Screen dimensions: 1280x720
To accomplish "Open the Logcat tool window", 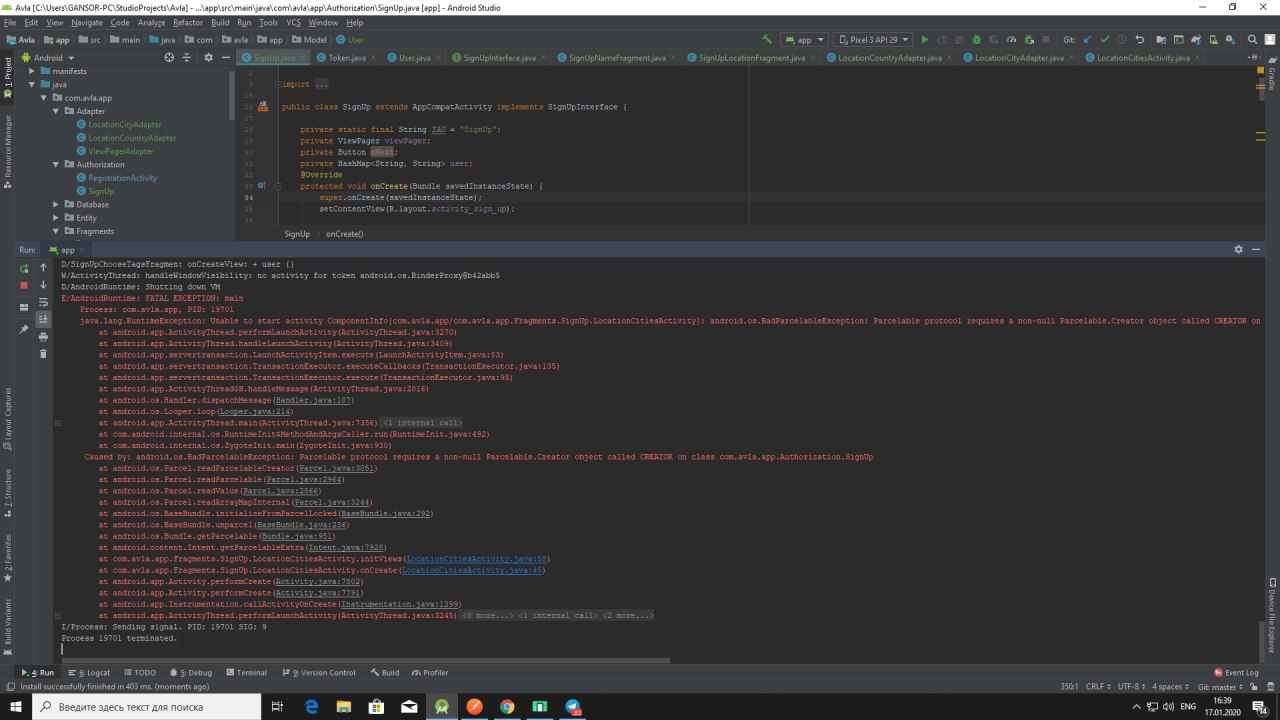I will [90, 673].
